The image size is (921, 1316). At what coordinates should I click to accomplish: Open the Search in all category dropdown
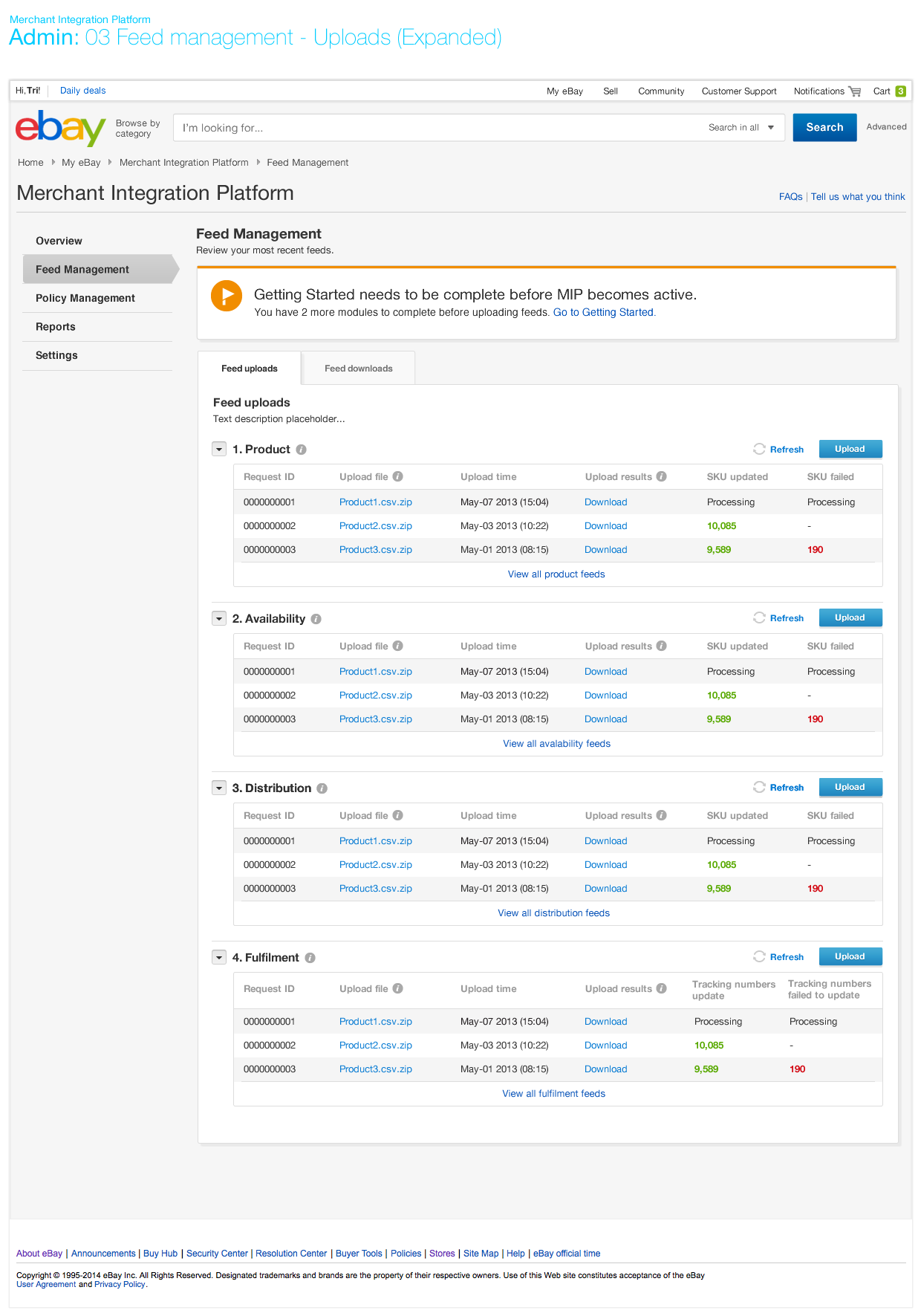pos(741,128)
